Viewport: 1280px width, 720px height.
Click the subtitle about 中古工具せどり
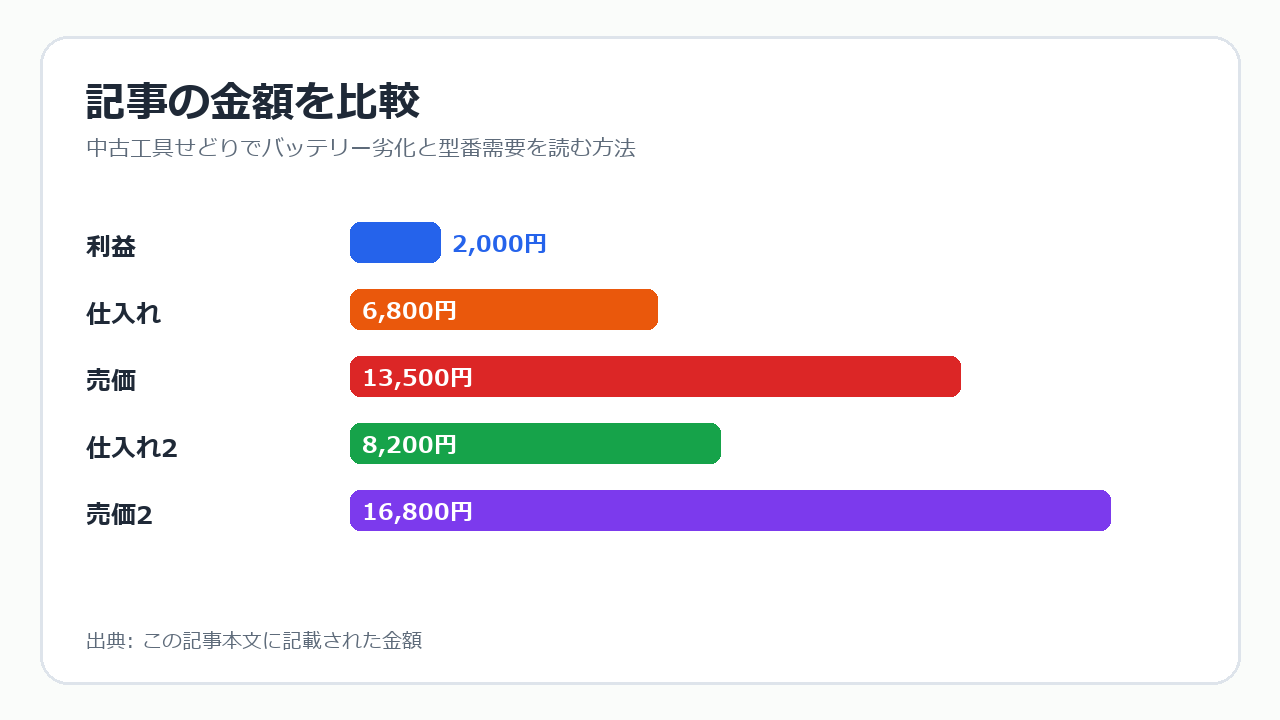tap(361, 148)
